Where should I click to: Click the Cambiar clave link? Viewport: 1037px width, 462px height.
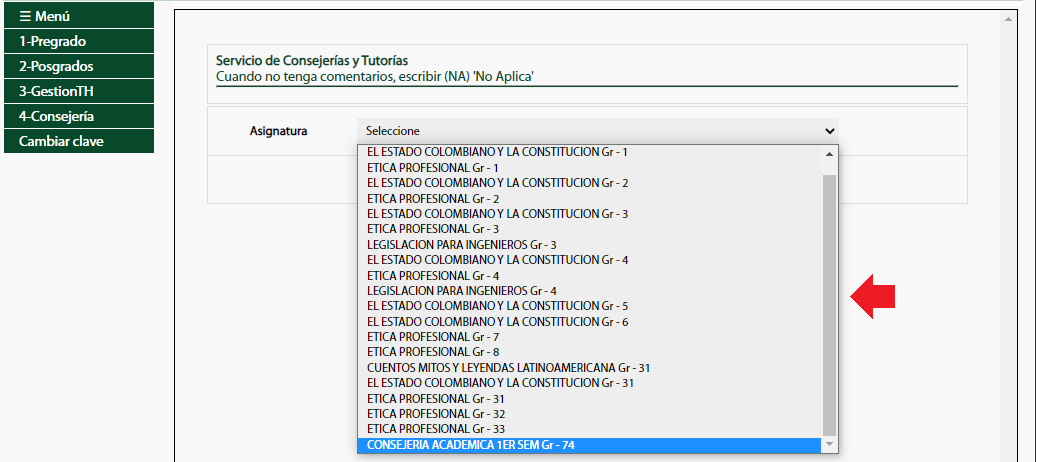pyautogui.click(x=79, y=141)
